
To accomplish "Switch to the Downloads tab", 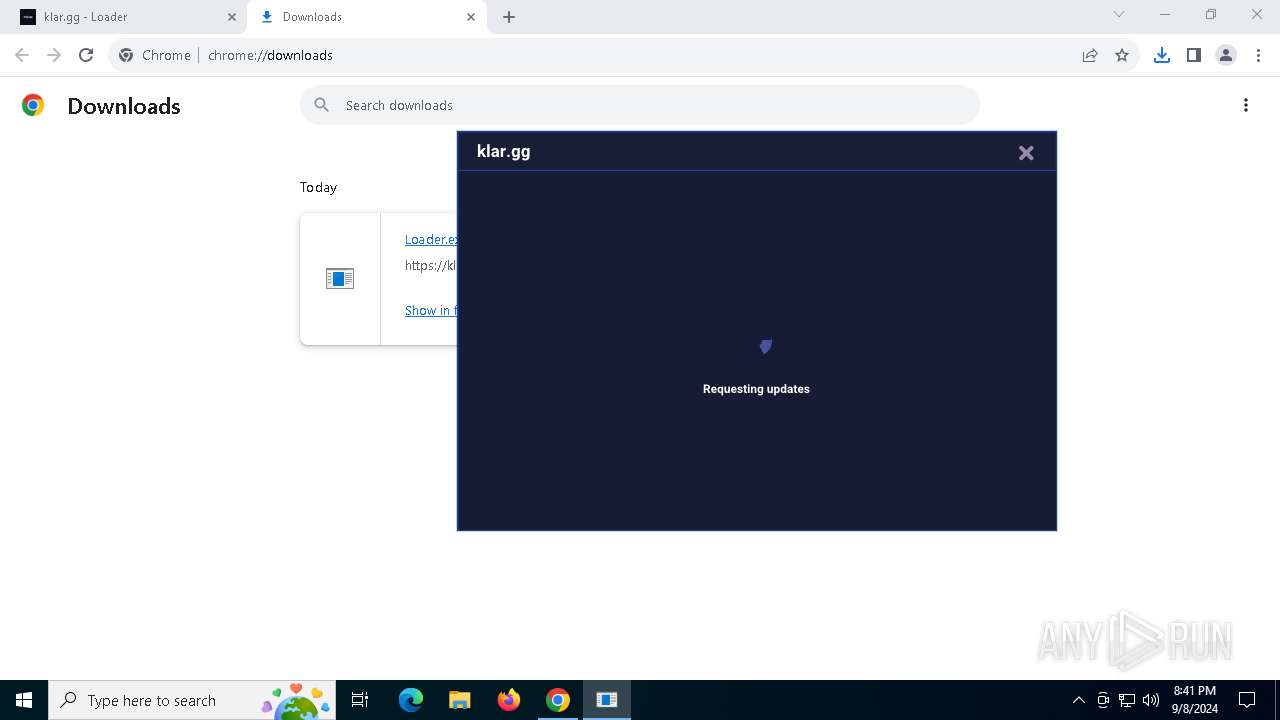I will coord(366,17).
